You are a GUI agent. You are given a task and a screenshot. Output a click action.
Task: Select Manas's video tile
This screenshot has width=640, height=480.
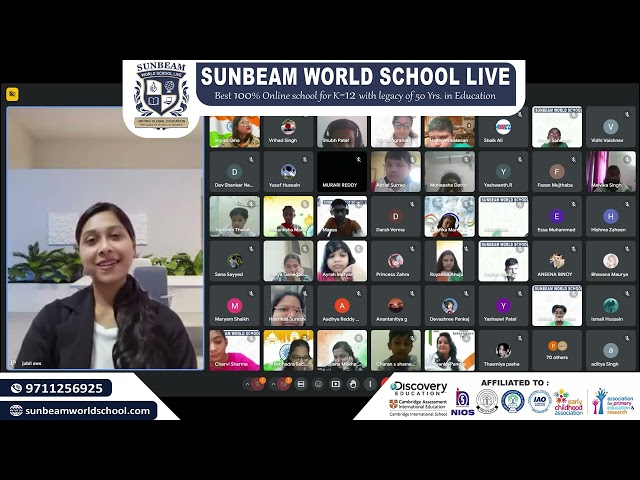pyautogui.click(x=342, y=216)
